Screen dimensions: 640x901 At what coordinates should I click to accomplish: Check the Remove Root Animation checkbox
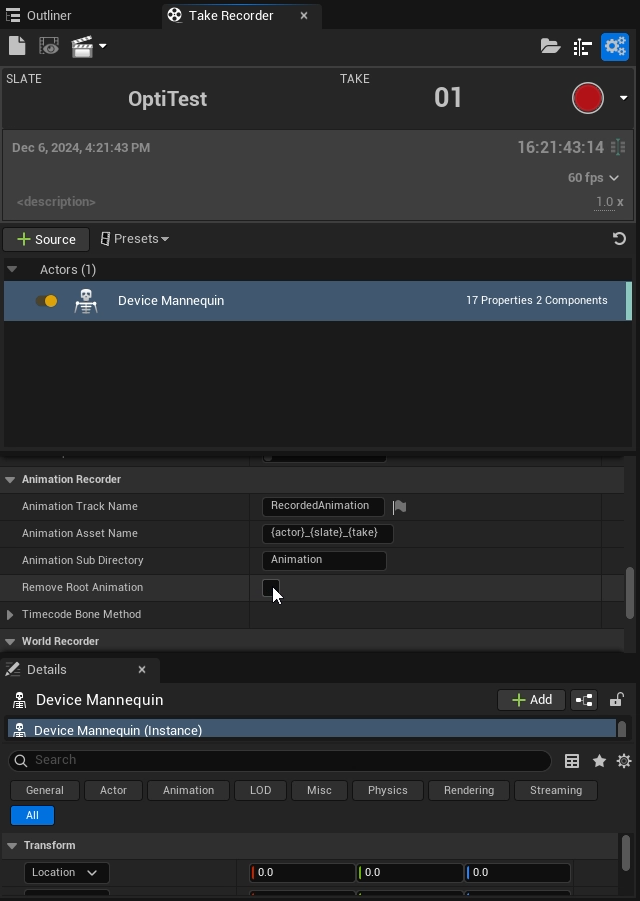(x=270, y=587)
